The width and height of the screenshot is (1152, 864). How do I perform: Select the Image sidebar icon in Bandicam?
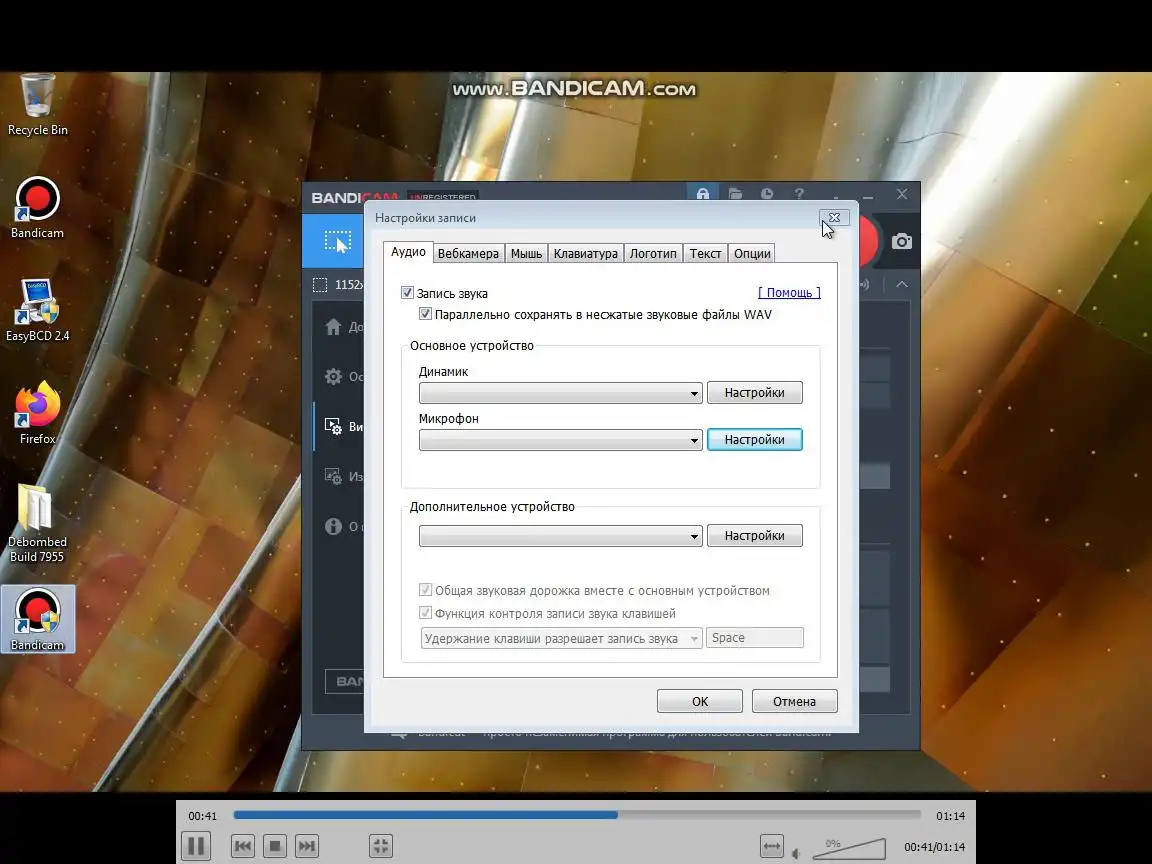point(334,476)
